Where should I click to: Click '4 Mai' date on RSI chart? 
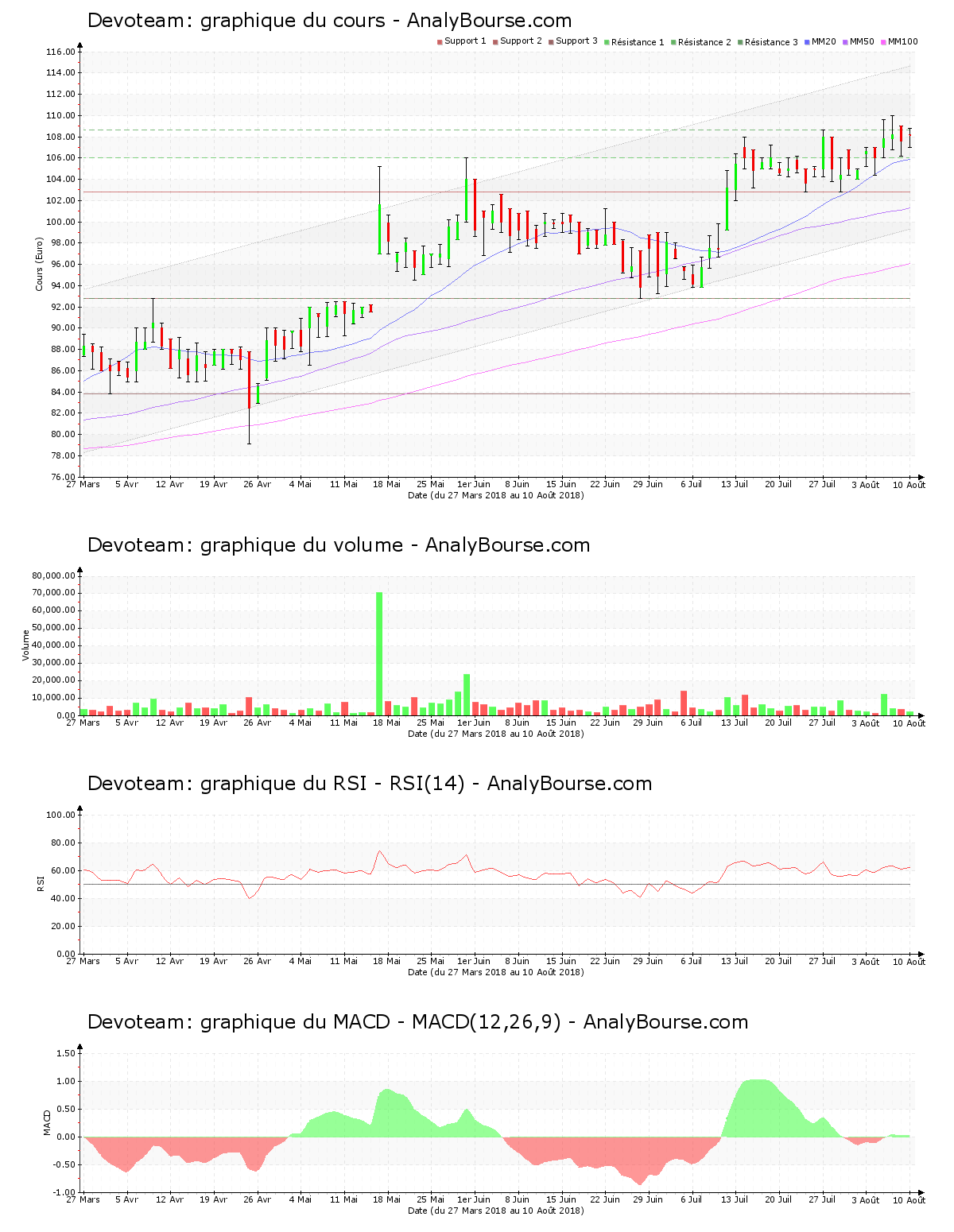(x=301, y=962)
